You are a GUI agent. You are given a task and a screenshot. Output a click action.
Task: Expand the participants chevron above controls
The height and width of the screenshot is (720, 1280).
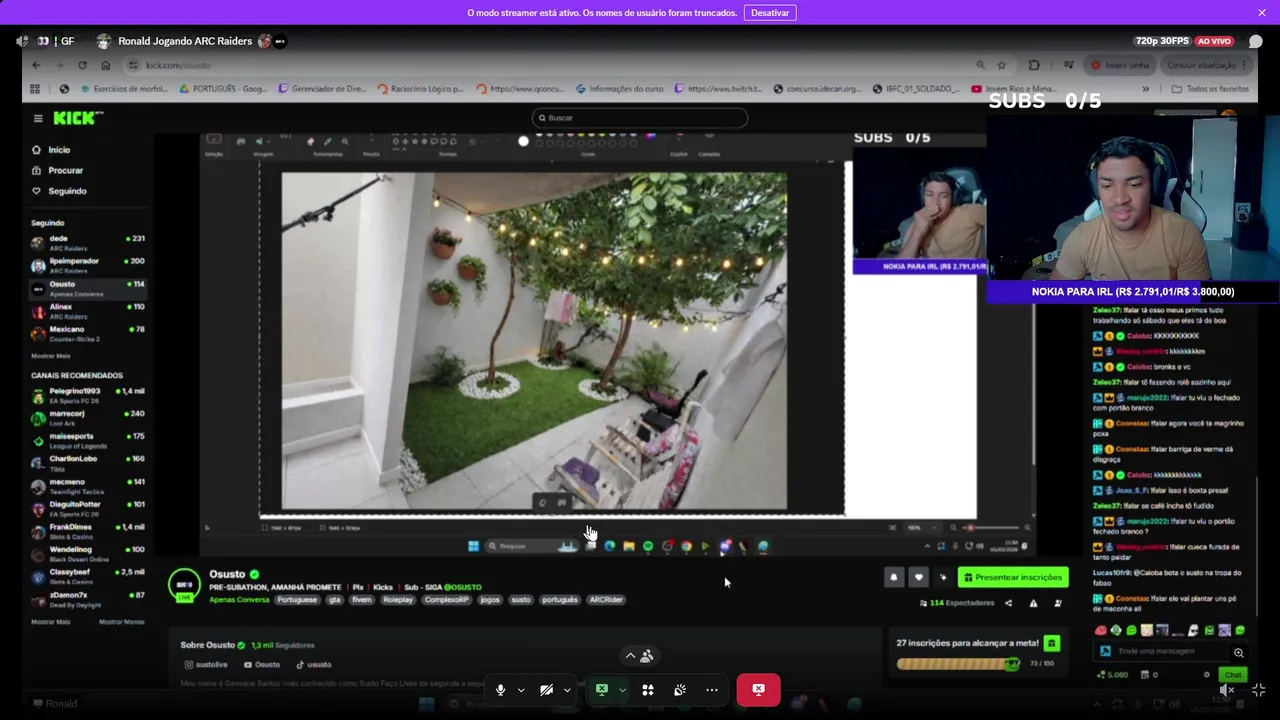click(x=630, y=656)
